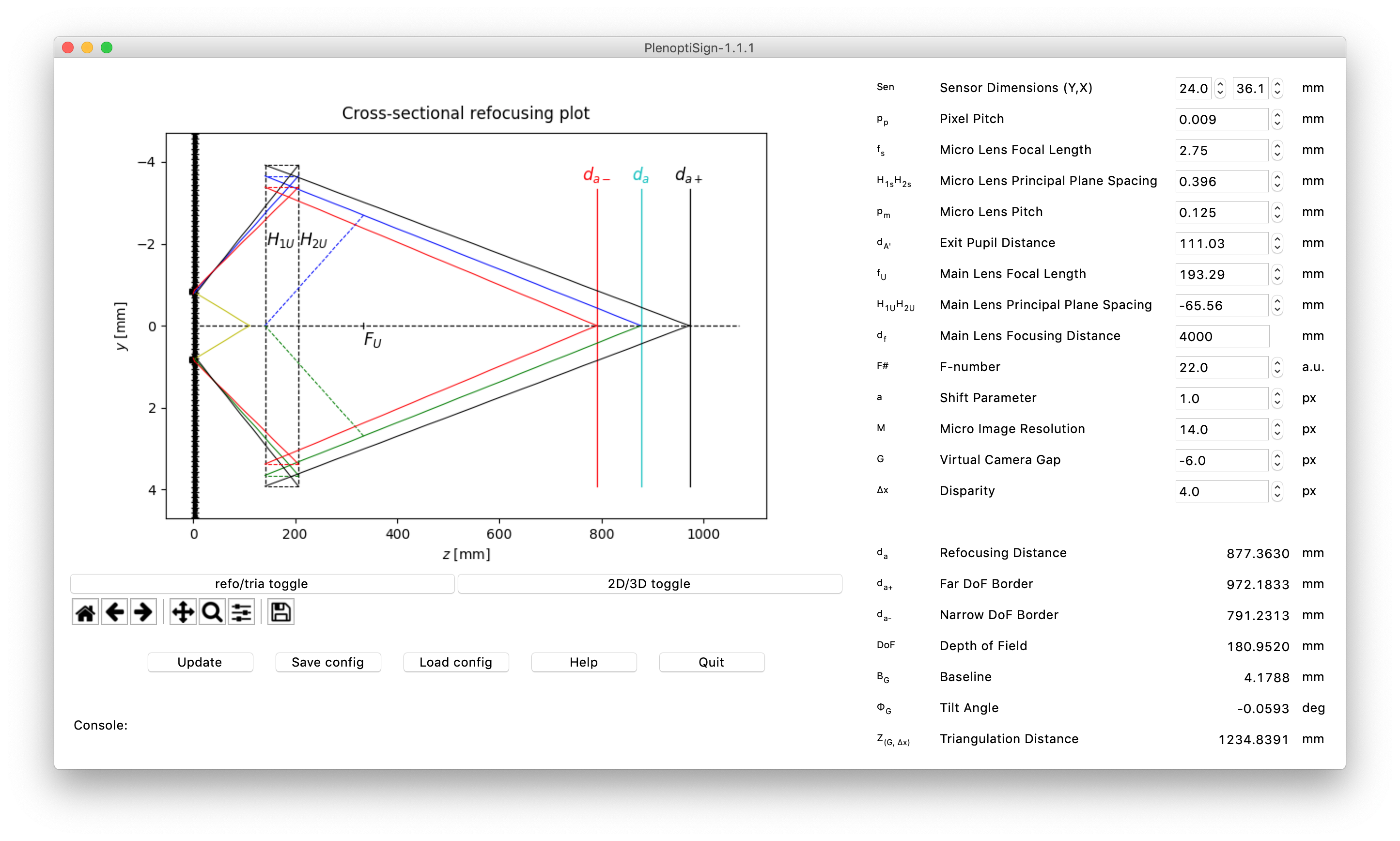This screenshot has height=841, width=1400.
Task: Click the Save config button
Action: (327, 662)
